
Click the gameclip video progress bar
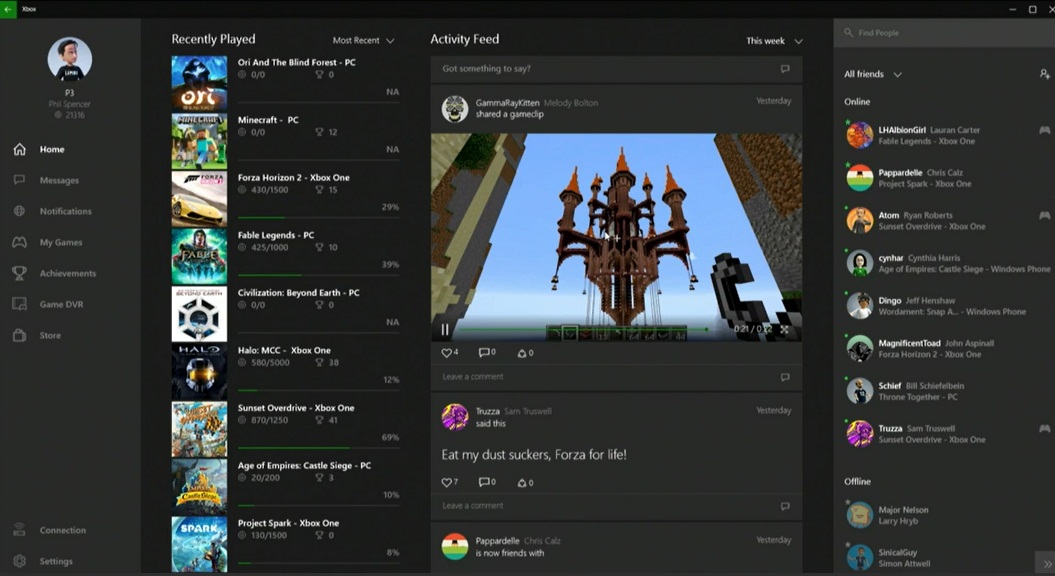pyautogui.click(x=580, y=329)
